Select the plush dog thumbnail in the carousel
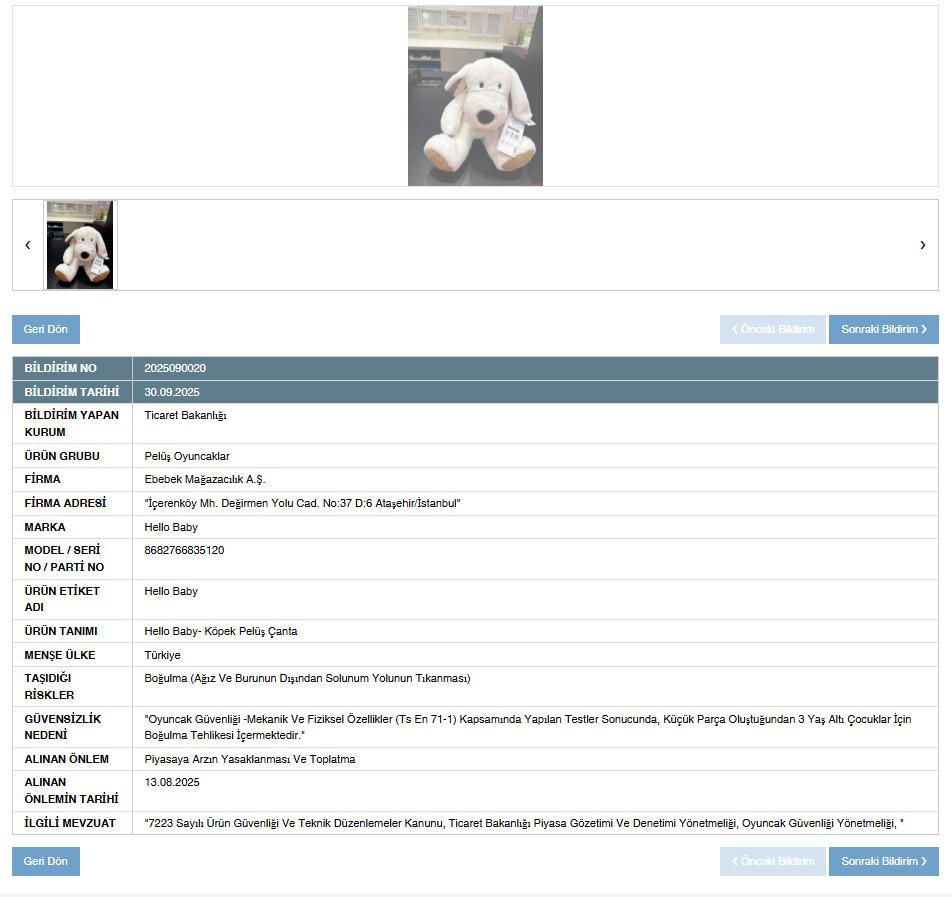The image size is (952, 897). pyautogui.click(x=80, y=245)
